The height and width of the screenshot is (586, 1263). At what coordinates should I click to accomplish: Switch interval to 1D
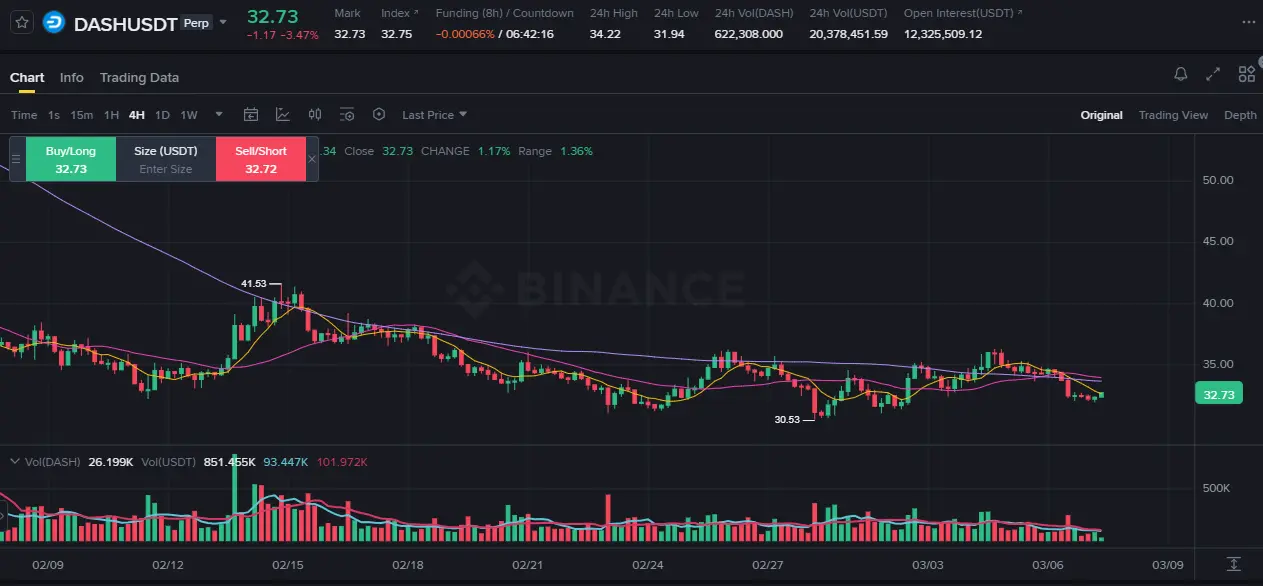pyautogui.click(x=162, y=115)
